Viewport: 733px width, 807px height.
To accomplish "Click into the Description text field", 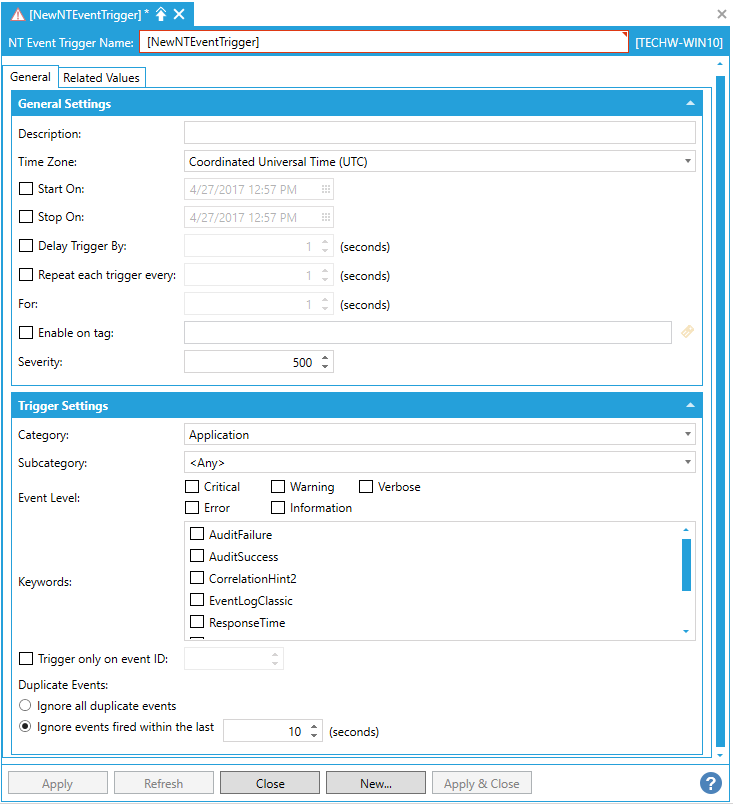I will point(439,133).
